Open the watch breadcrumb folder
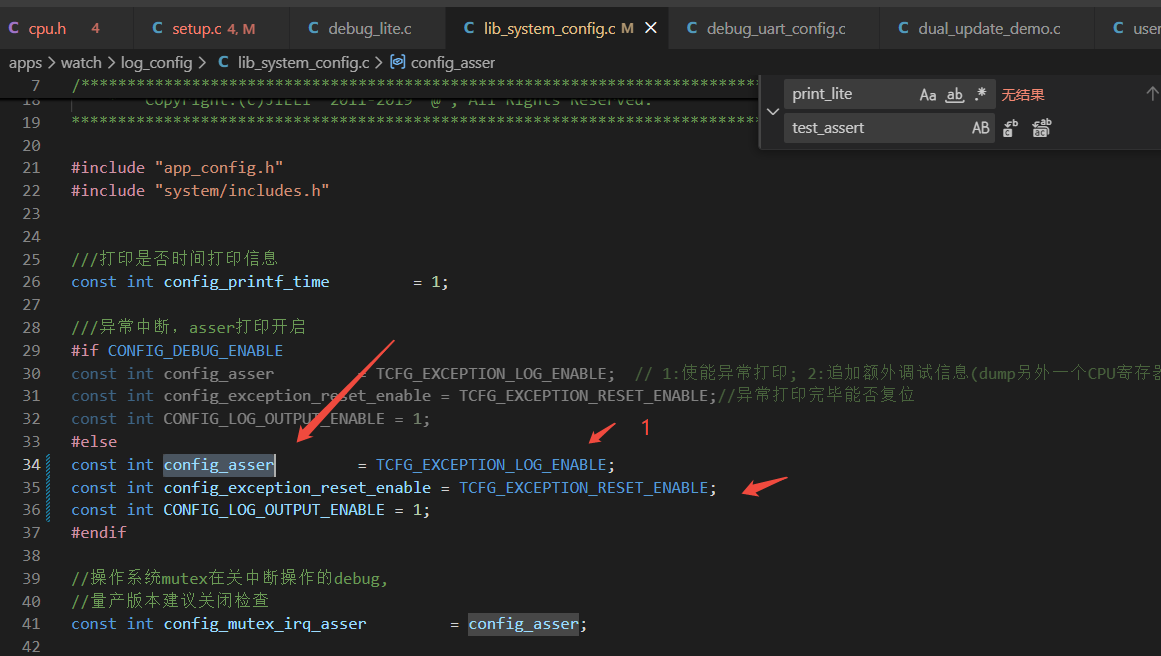The image size is (1161, 656). (x=81, y=63)
